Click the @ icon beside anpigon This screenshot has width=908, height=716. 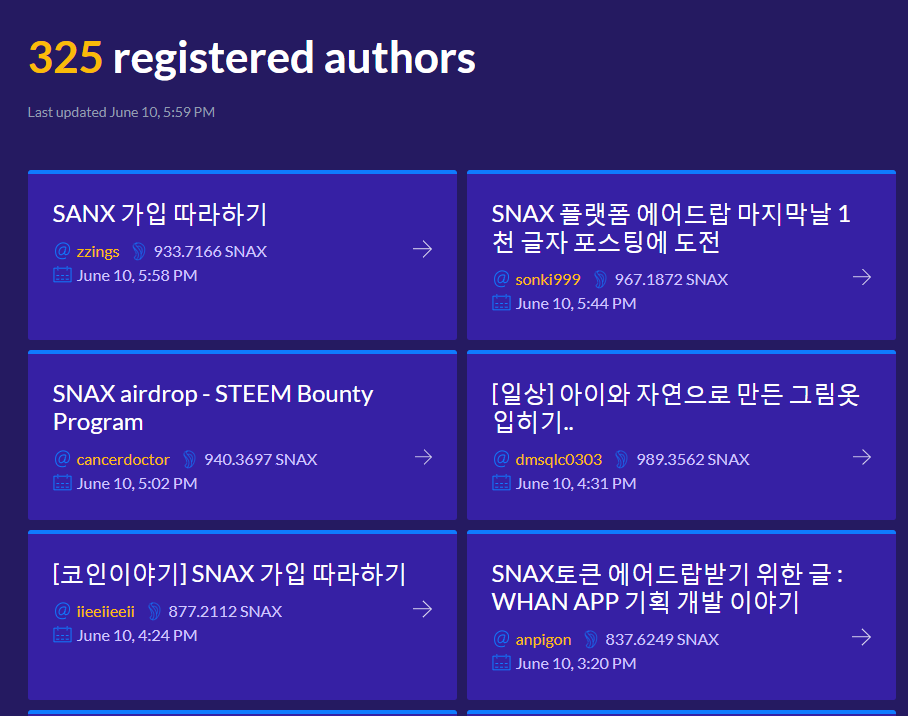[501, 639]
